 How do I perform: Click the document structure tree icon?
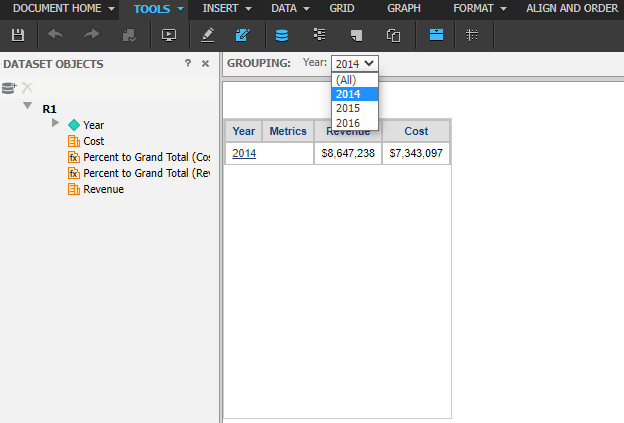(x=320, y=35)
